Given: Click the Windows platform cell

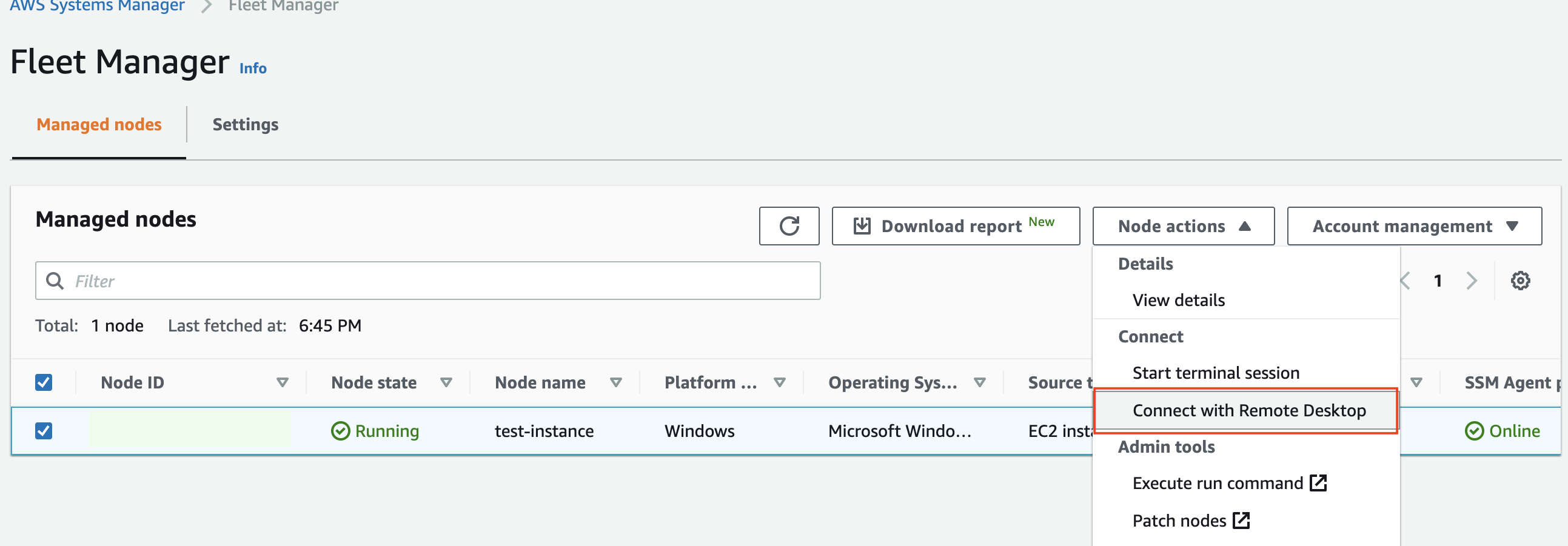Looking at the screenshot, I should (x=699, y=431).
